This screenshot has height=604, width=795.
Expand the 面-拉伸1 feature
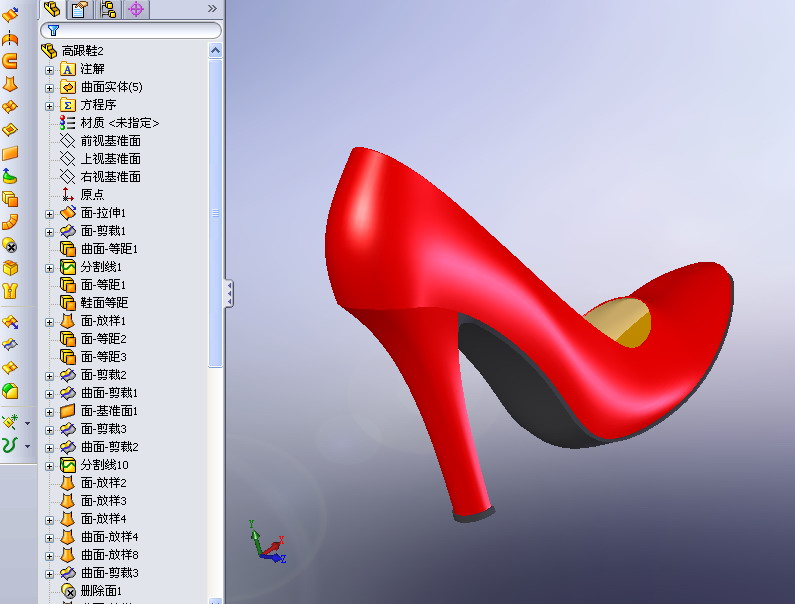49,214
